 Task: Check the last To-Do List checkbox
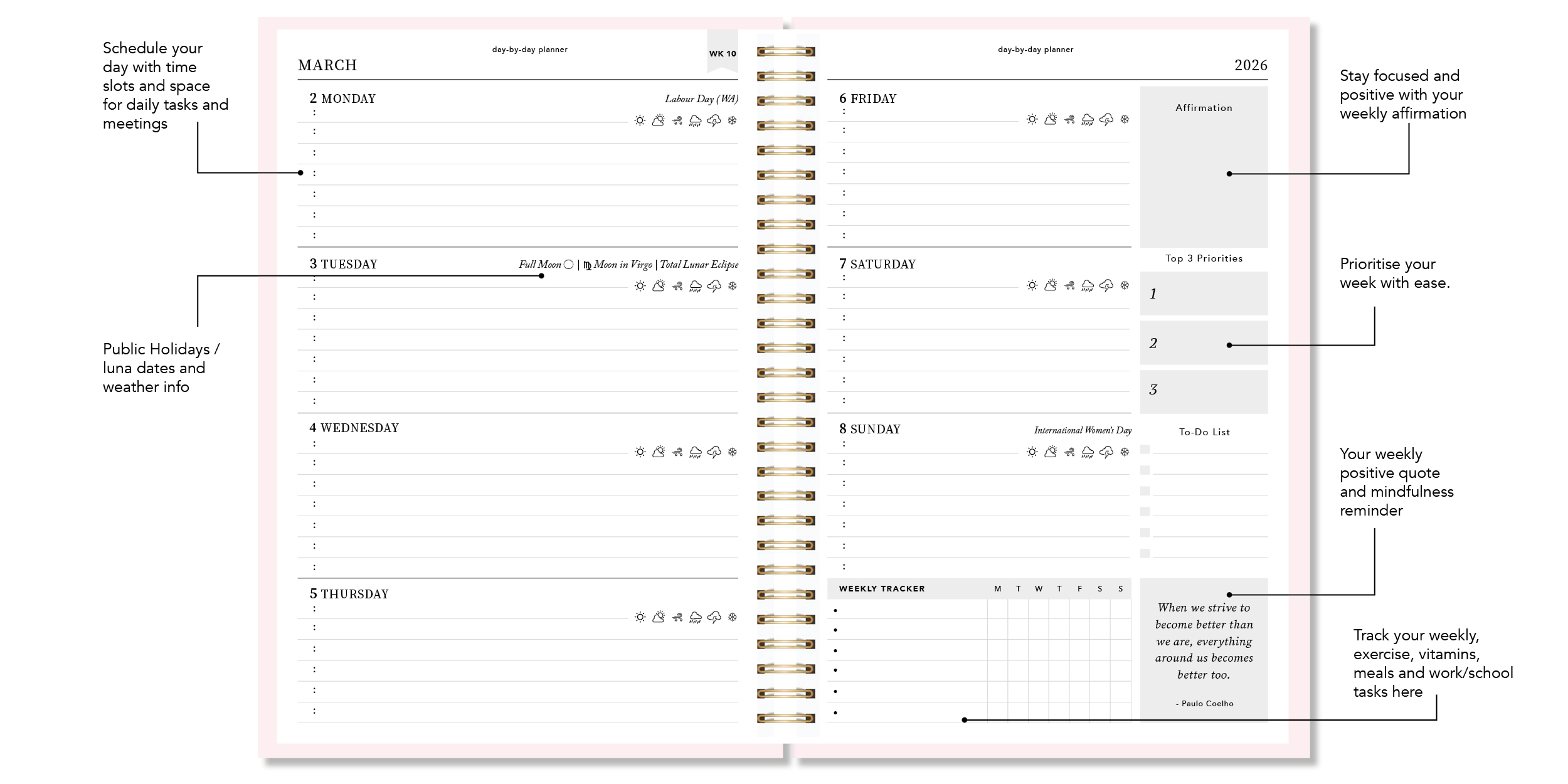(x=1145, y=553)
